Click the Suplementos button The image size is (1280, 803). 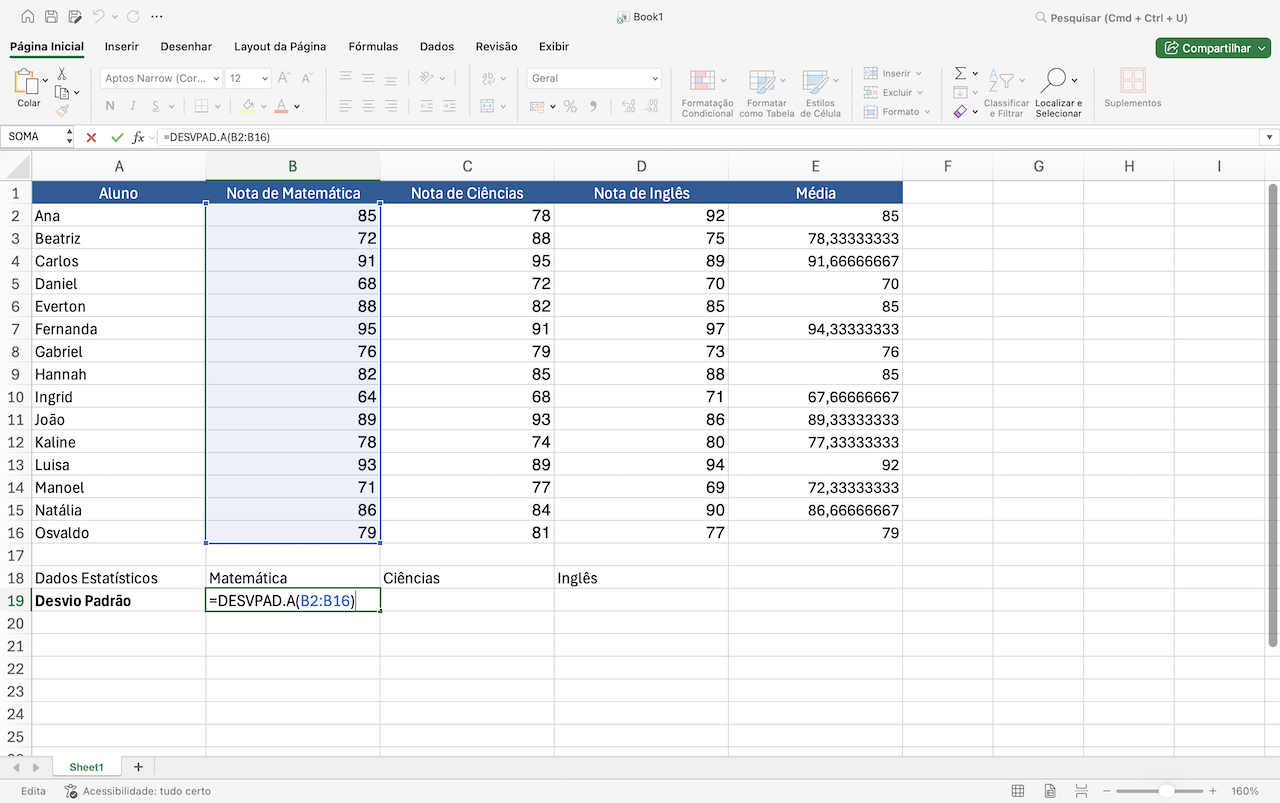[x=1133, y=89]
